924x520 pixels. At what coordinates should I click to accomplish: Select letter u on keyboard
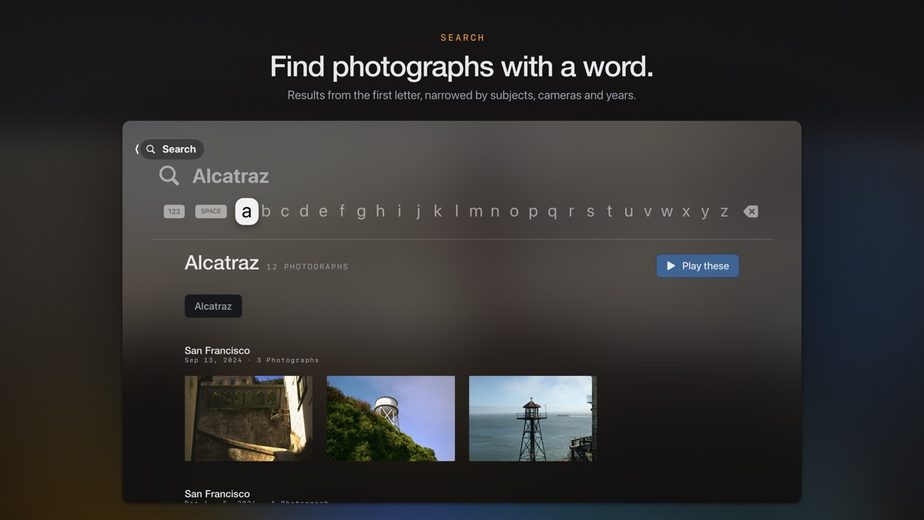[x=629, y=211]
